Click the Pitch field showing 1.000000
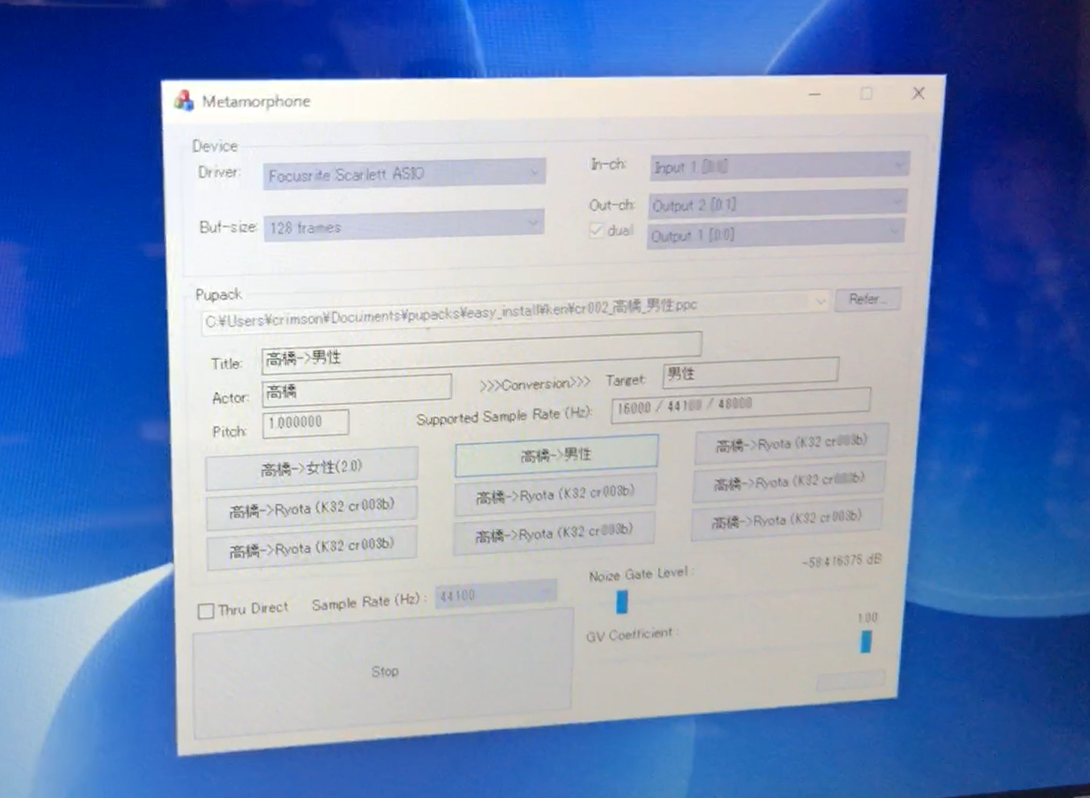Screen dimensions: 1090x798 click(x=305, y=423)
